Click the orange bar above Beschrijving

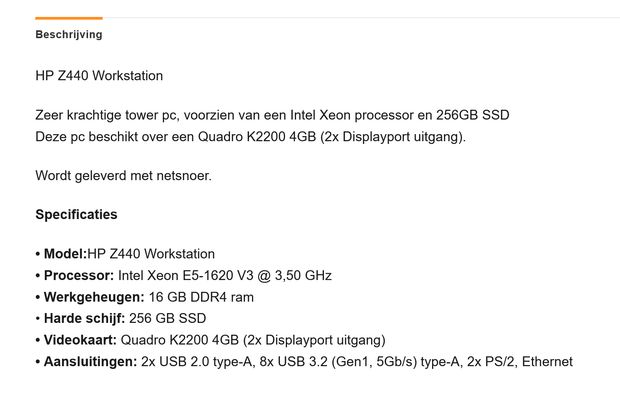coord(68,18)
